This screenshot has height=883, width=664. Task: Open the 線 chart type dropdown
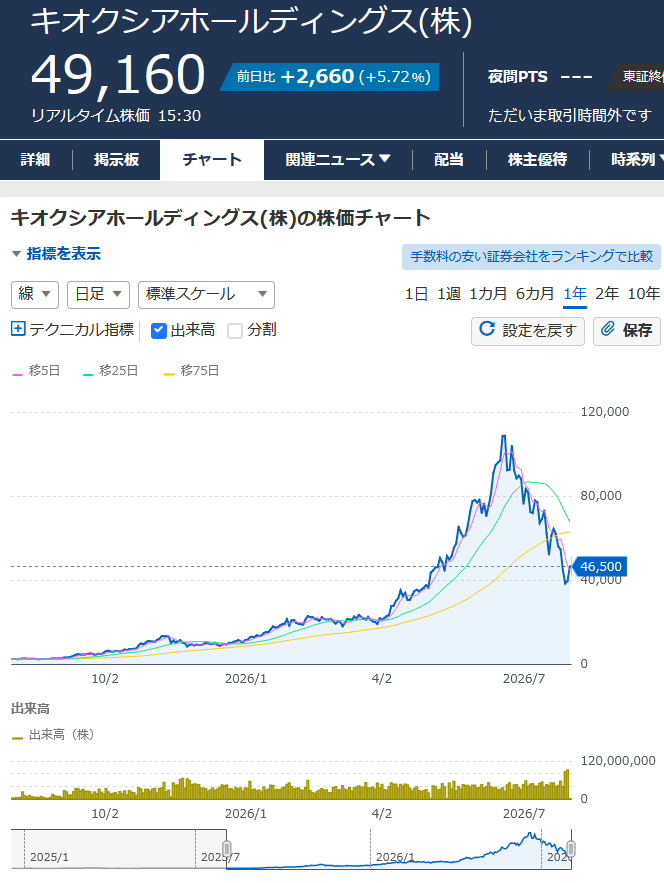tap(35, 295)
